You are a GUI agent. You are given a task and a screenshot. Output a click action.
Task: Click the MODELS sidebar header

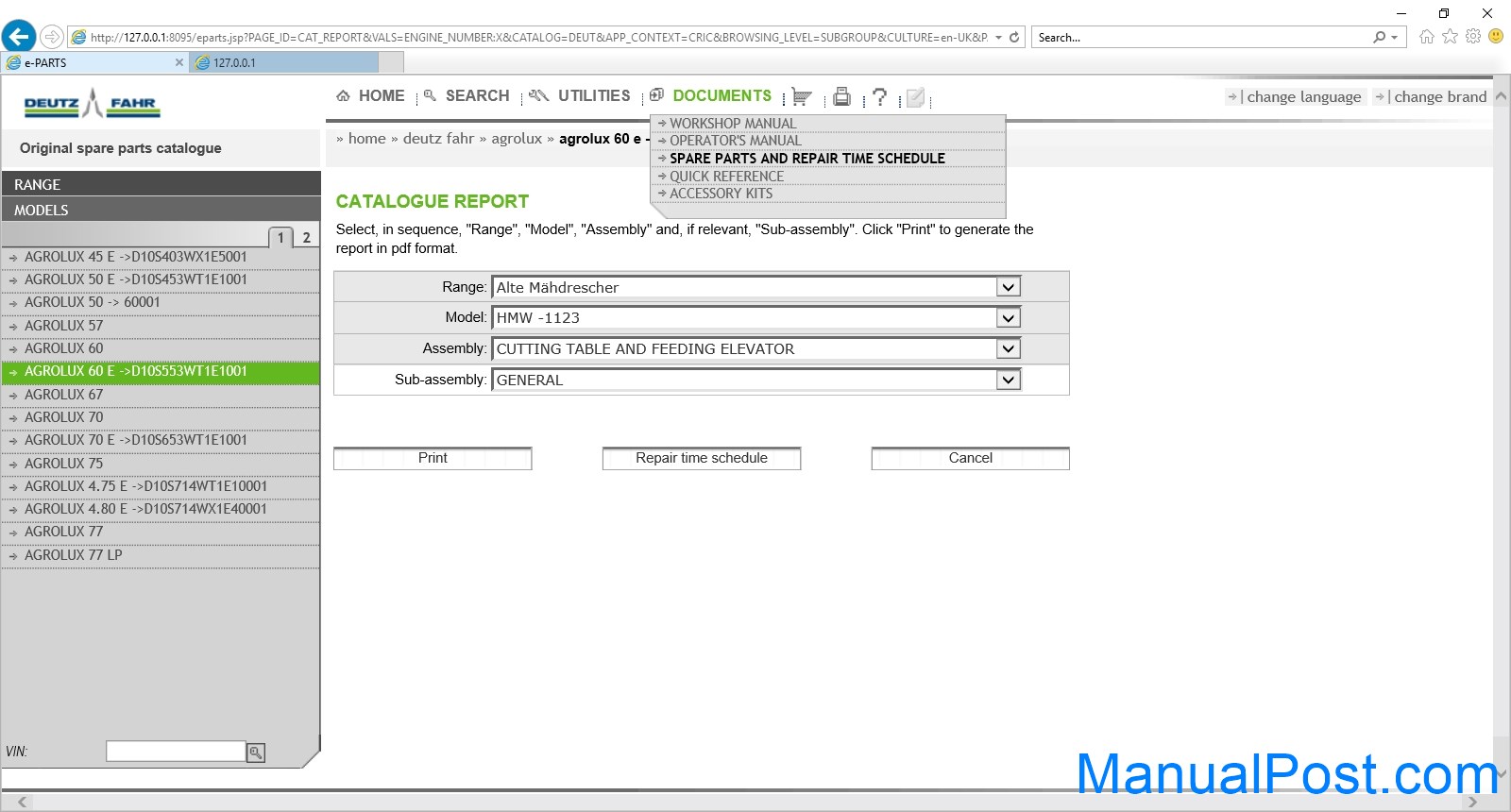pyautogui.click(x=161, y=210)
